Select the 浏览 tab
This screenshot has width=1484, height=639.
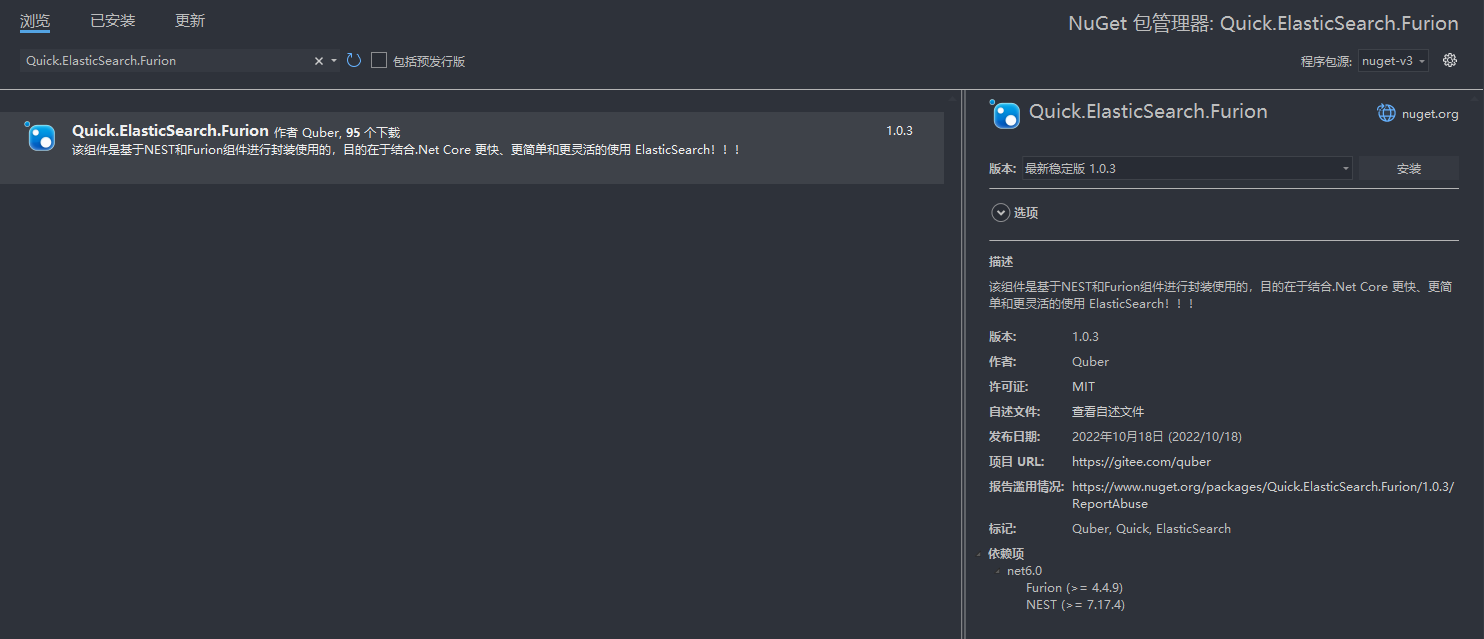coord(35,20)
